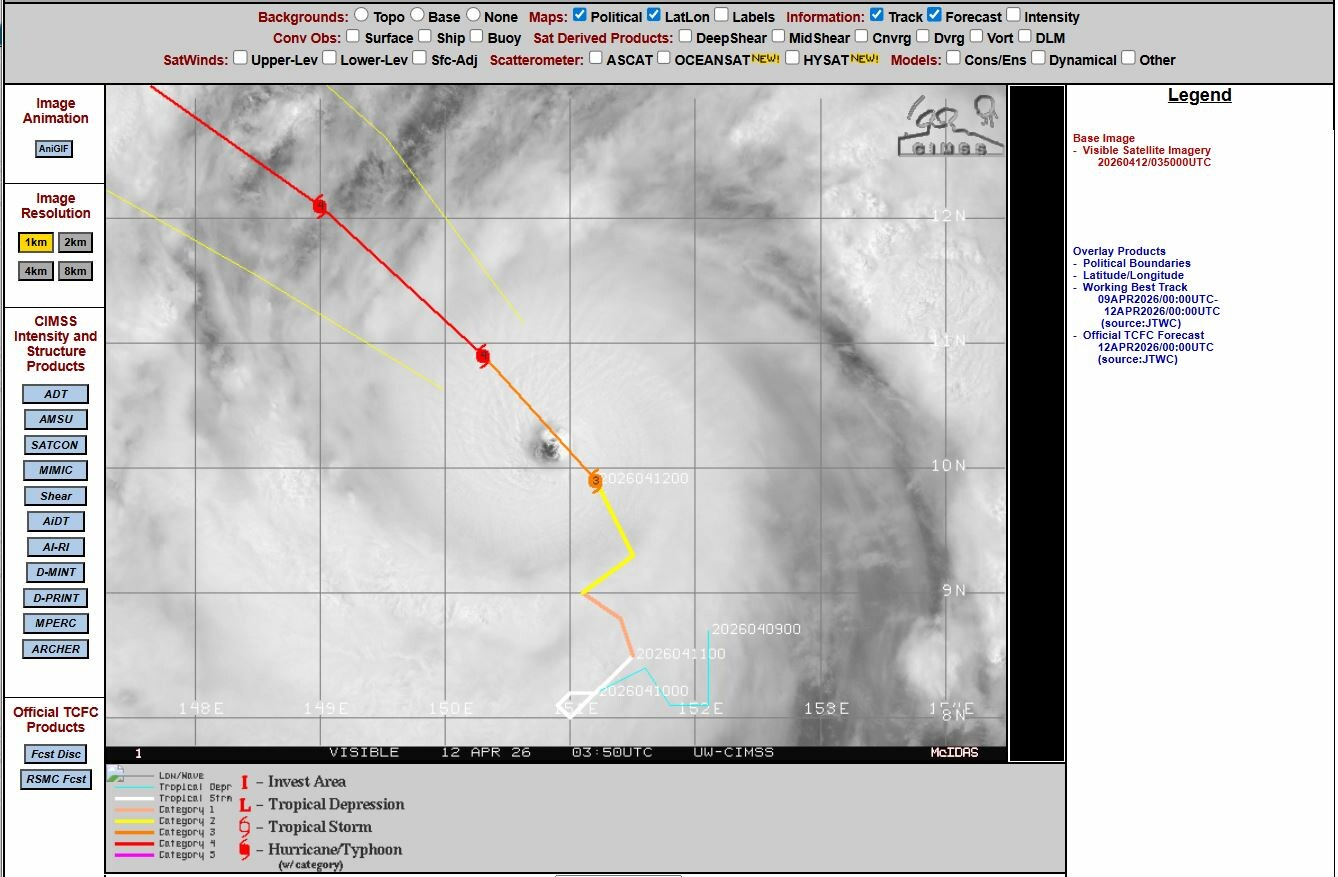Open the D-MINT product
The height and width of the screenshot is (877, 1338).
pos(56,573)
